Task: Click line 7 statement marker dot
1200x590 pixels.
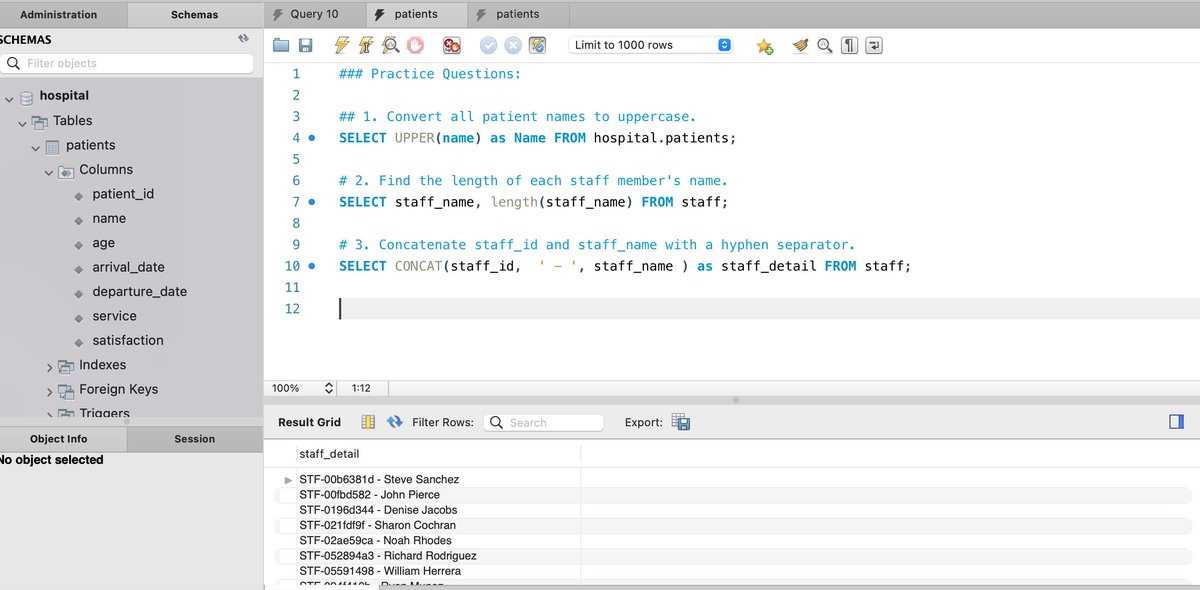Action: click(x=312, y=202)
